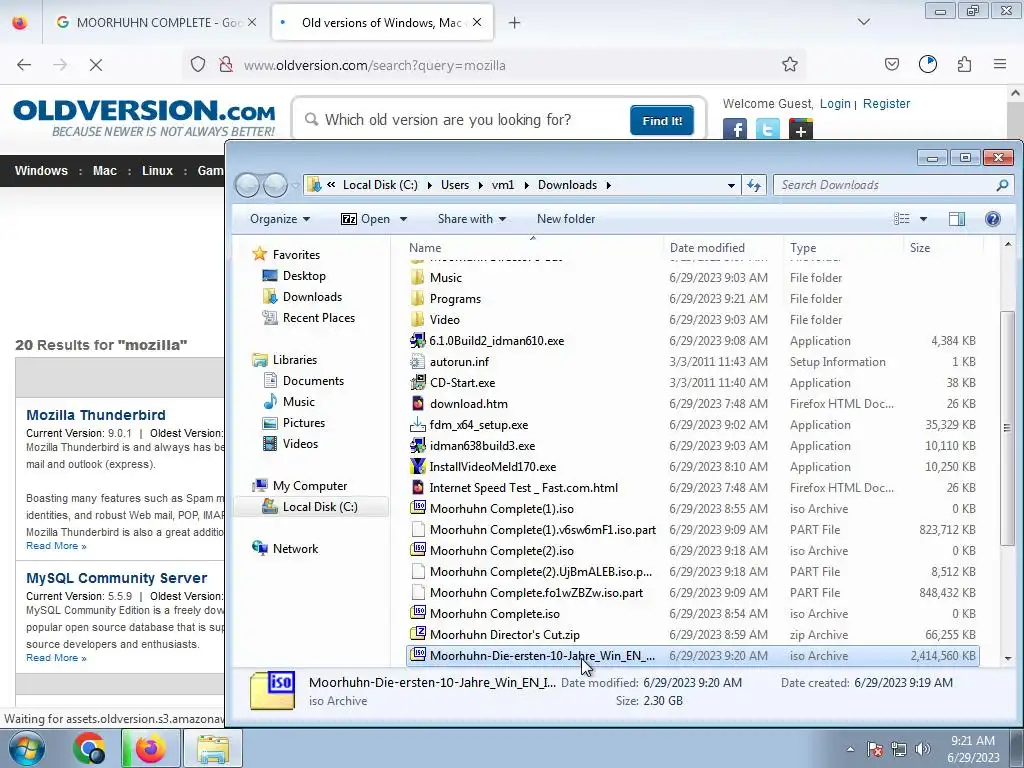Click the Register link
1024x768 pixels.
coord(886,103)
